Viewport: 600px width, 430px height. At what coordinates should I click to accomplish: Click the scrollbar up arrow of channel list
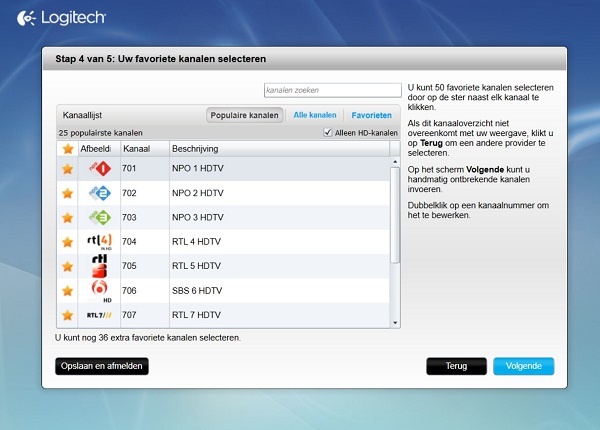coord(395,162)
